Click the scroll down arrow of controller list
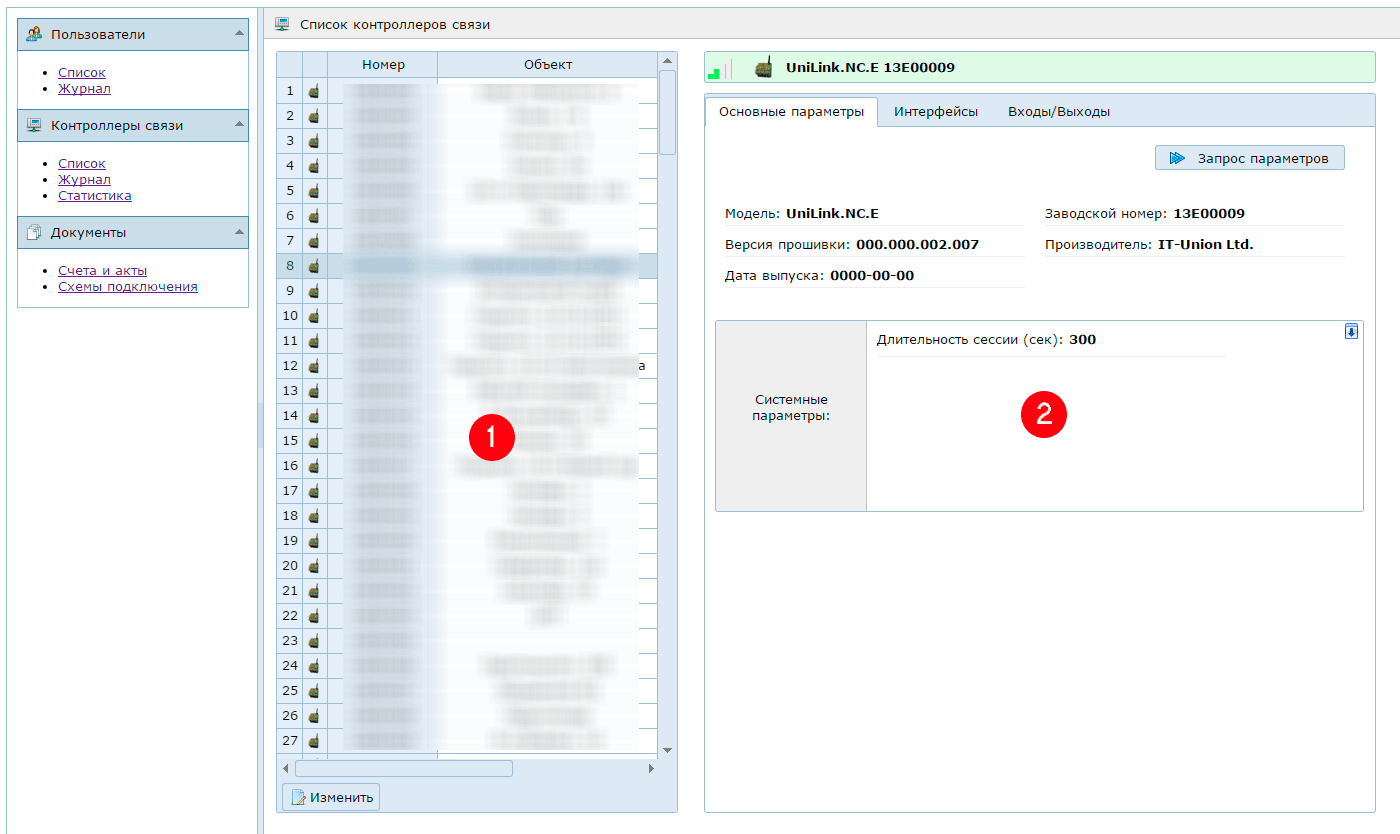 tap(667, 750)
